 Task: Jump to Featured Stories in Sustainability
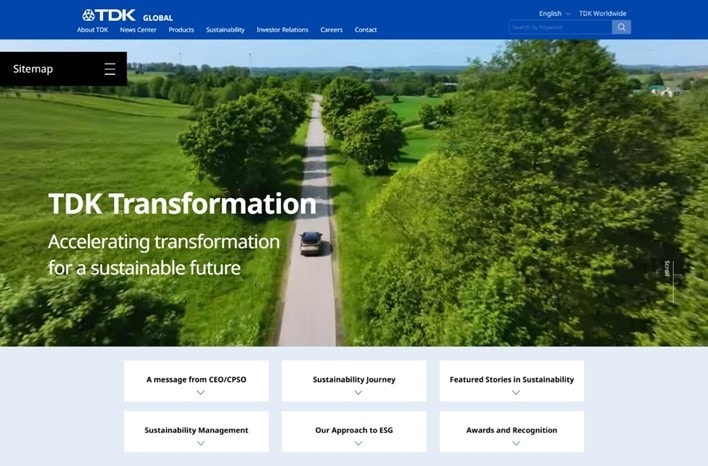512,381
